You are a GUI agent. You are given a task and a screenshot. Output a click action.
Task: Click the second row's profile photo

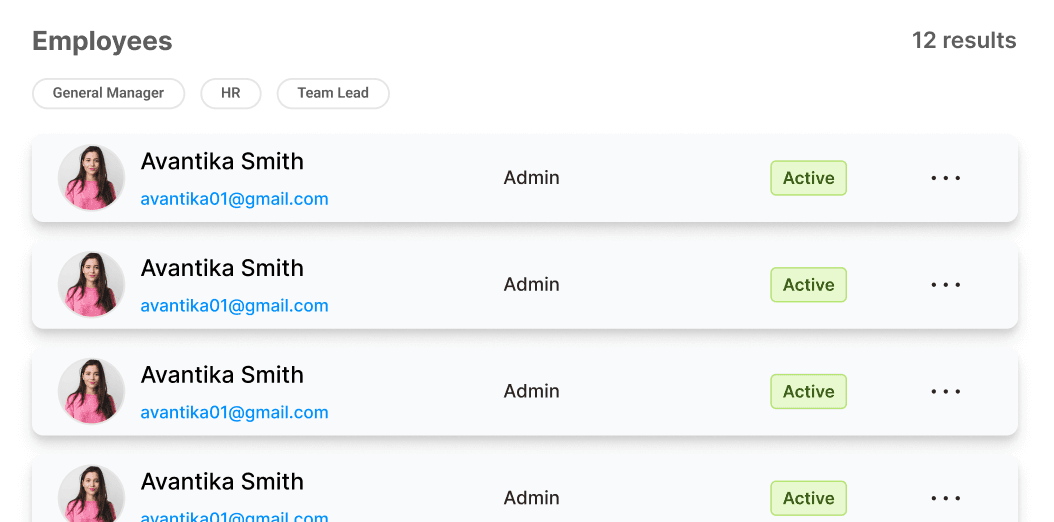coord(91,285)
